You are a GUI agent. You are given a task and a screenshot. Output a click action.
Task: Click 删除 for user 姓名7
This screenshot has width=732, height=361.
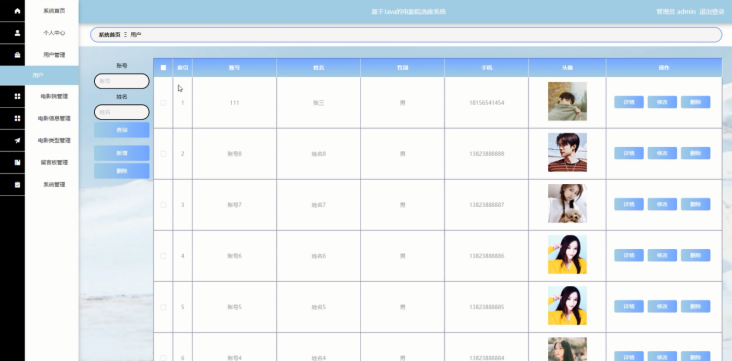click(x=696, y=204)
